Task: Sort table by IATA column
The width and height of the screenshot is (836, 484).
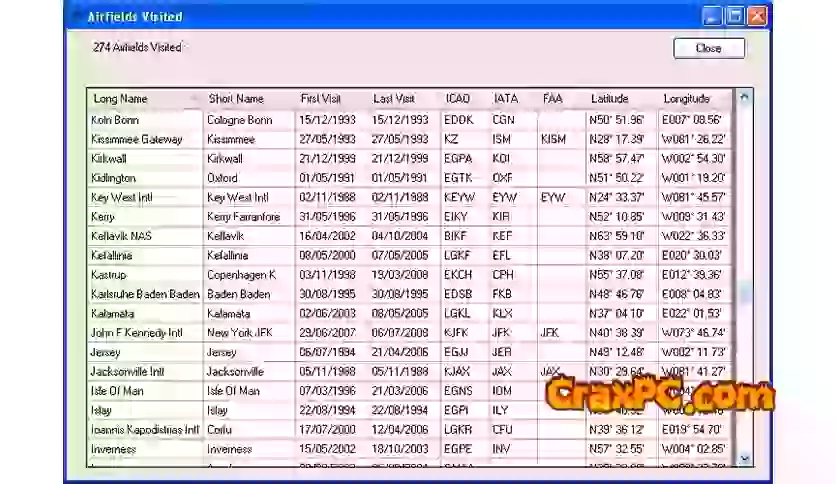Action: click(506, 99)
